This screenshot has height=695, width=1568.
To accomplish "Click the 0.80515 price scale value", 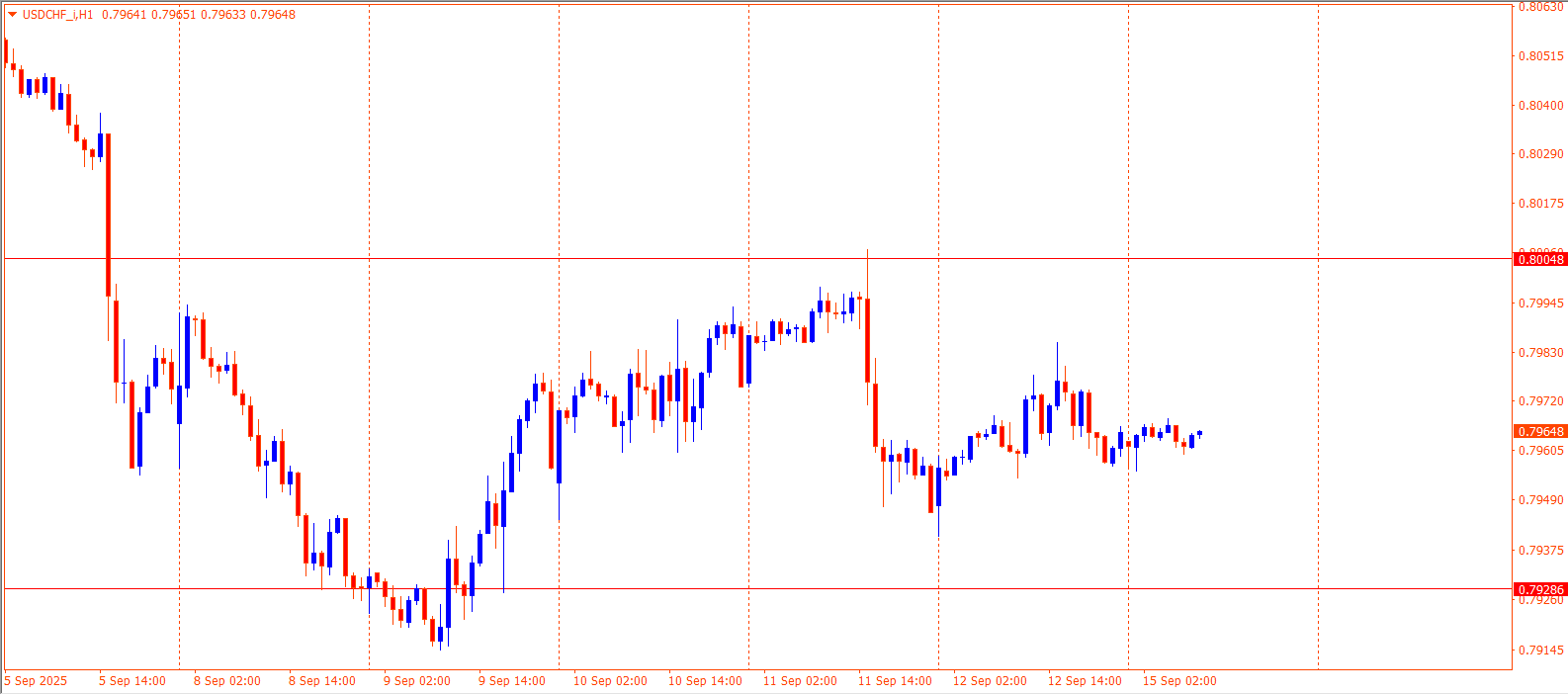I will click(1540, 56).
